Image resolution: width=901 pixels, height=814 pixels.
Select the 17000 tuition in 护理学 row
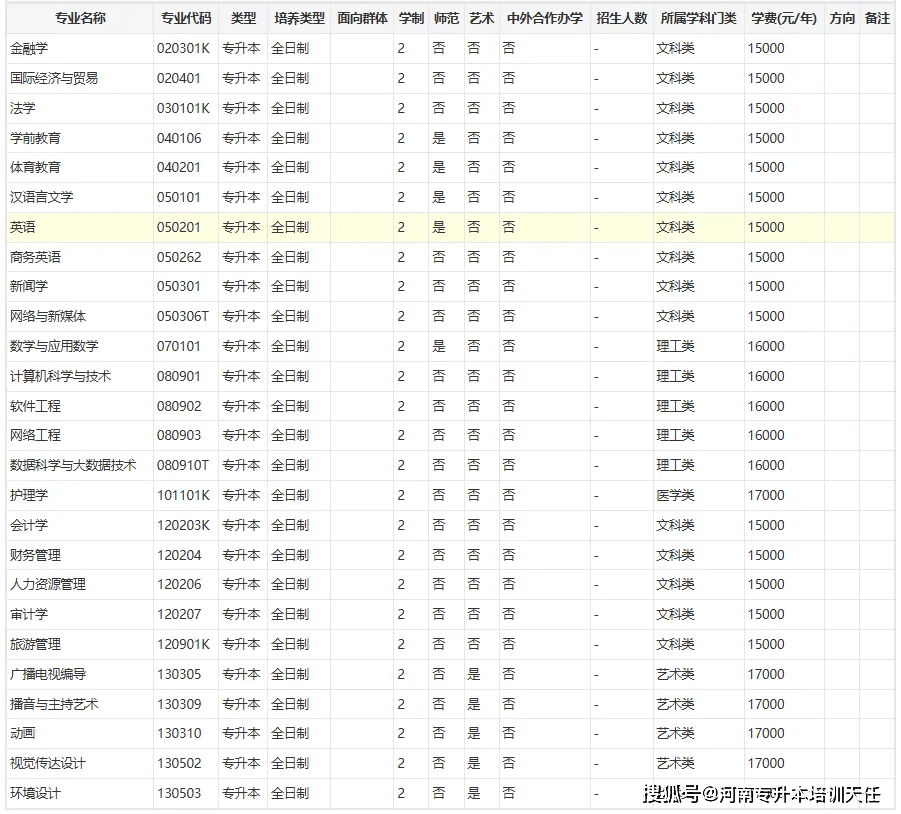(766, 495)
